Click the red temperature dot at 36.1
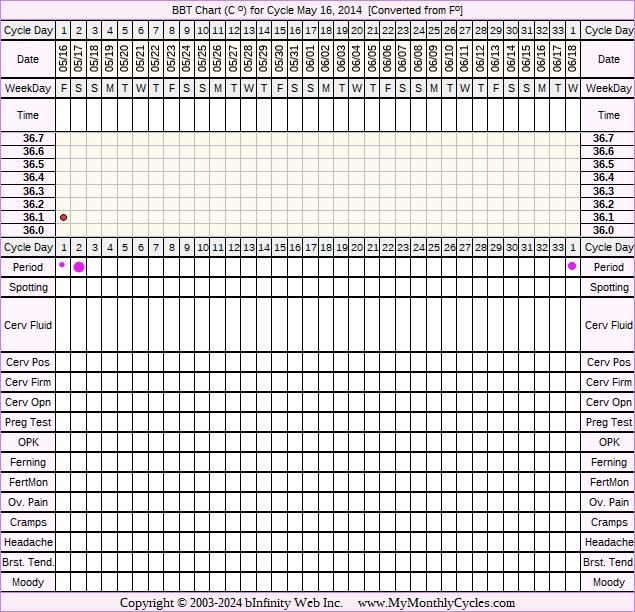This screenshot has width=635, height=612. [63, 217]
